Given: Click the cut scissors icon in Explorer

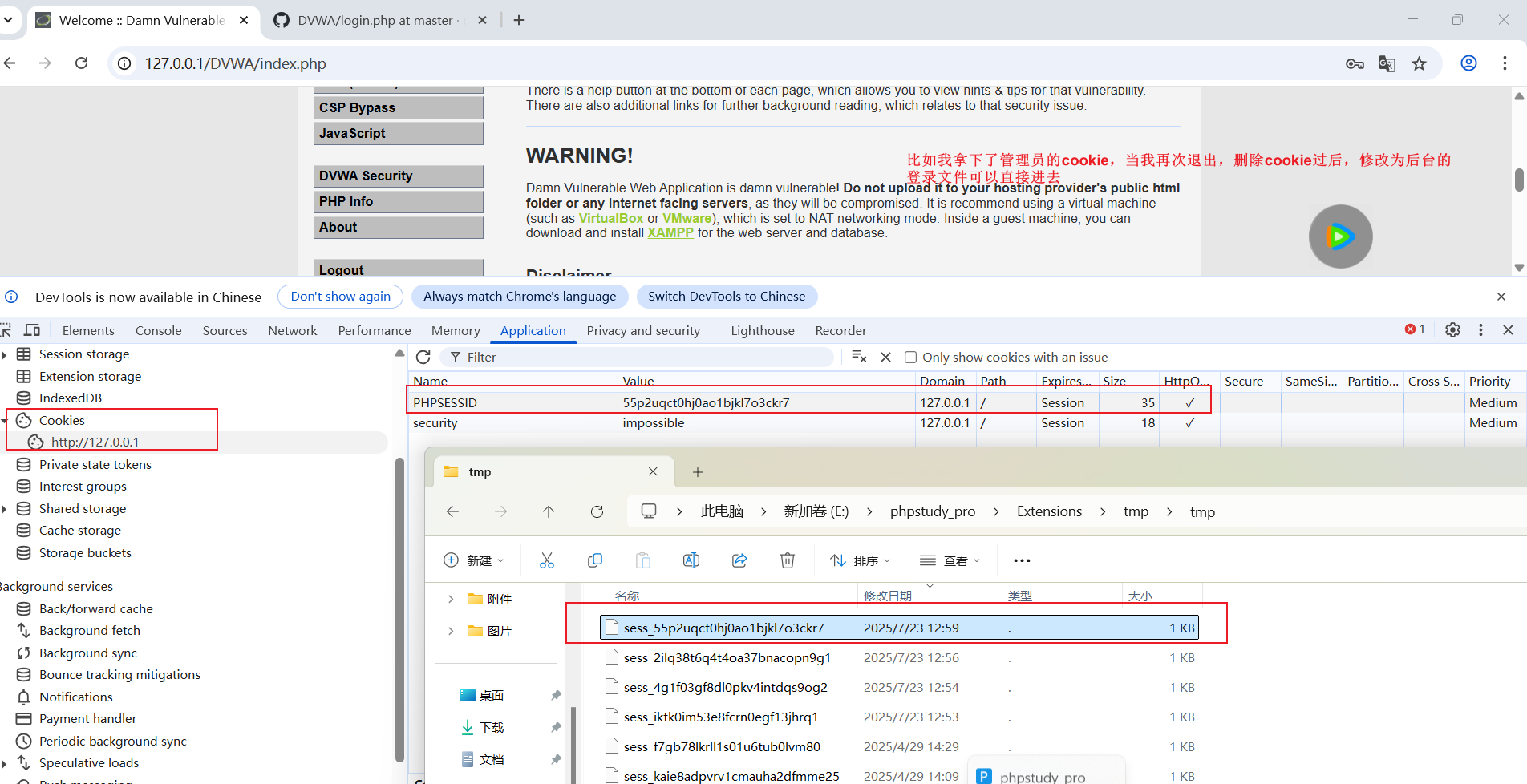Looking at the screenshot, I should tap(547, 560).
